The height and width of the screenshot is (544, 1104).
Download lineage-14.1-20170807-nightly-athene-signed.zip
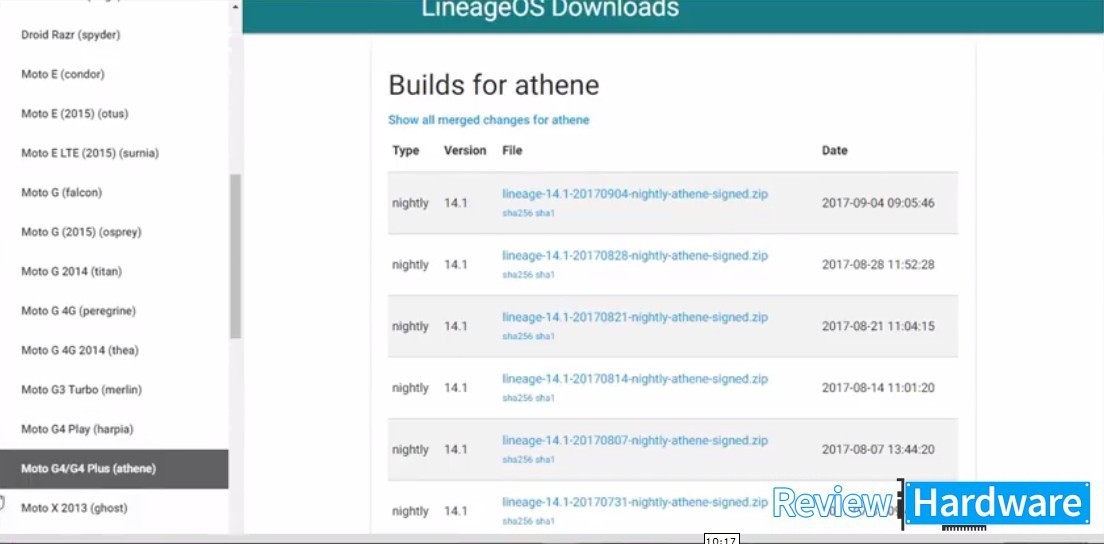pyautogui.click(x=635, y=441)
